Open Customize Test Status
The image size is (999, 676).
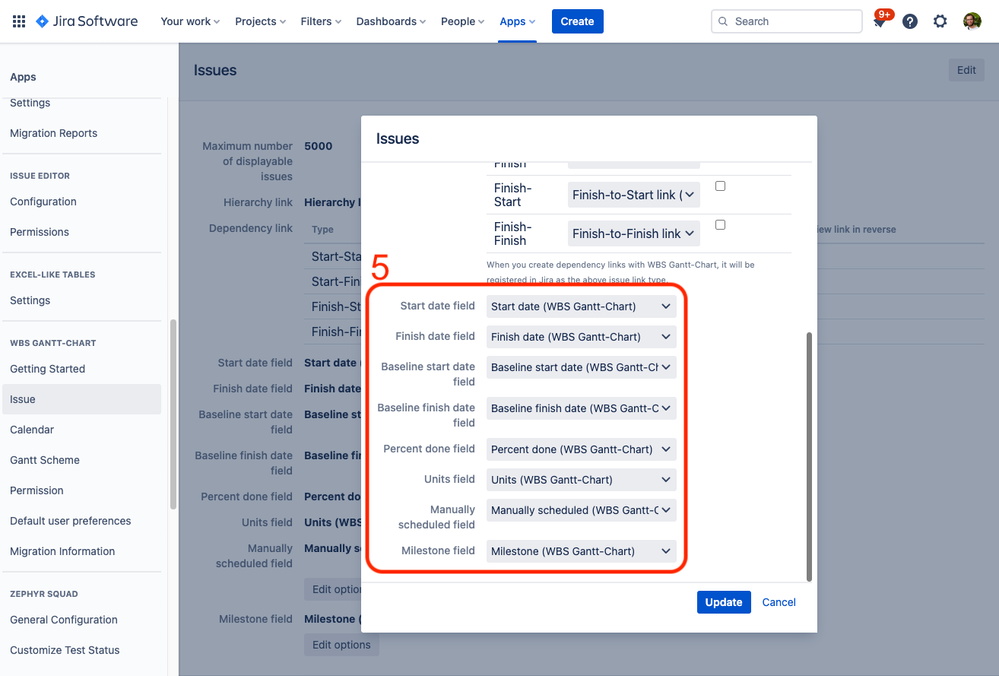pos(65,650)
